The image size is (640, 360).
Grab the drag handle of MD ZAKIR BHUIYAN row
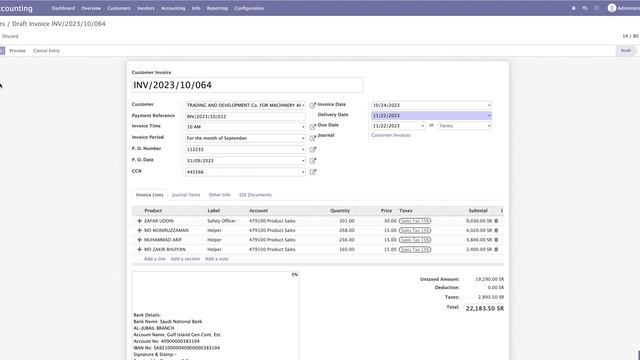[x=139, y=249]
